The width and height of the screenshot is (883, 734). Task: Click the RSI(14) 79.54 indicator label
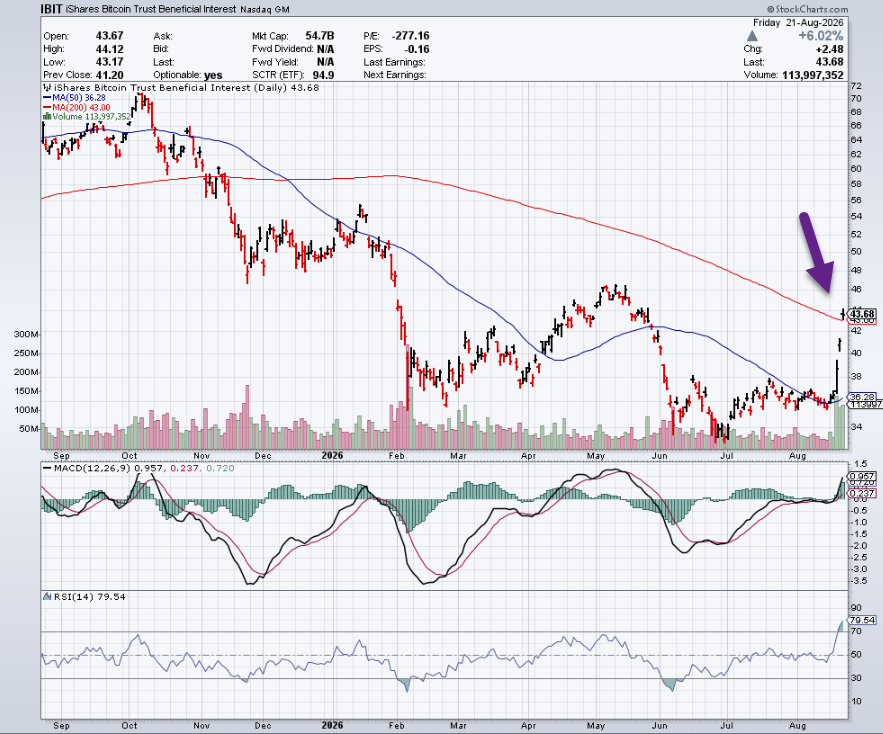(x=90, y=597)
